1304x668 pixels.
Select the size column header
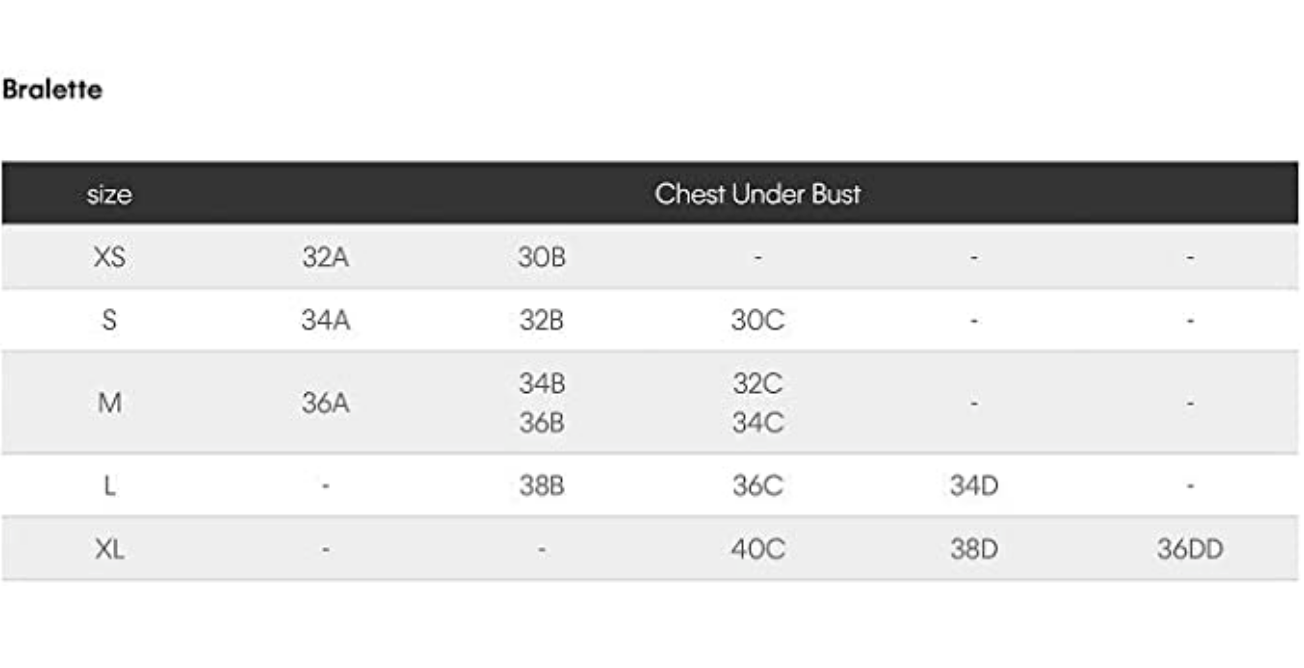[109, 194]
